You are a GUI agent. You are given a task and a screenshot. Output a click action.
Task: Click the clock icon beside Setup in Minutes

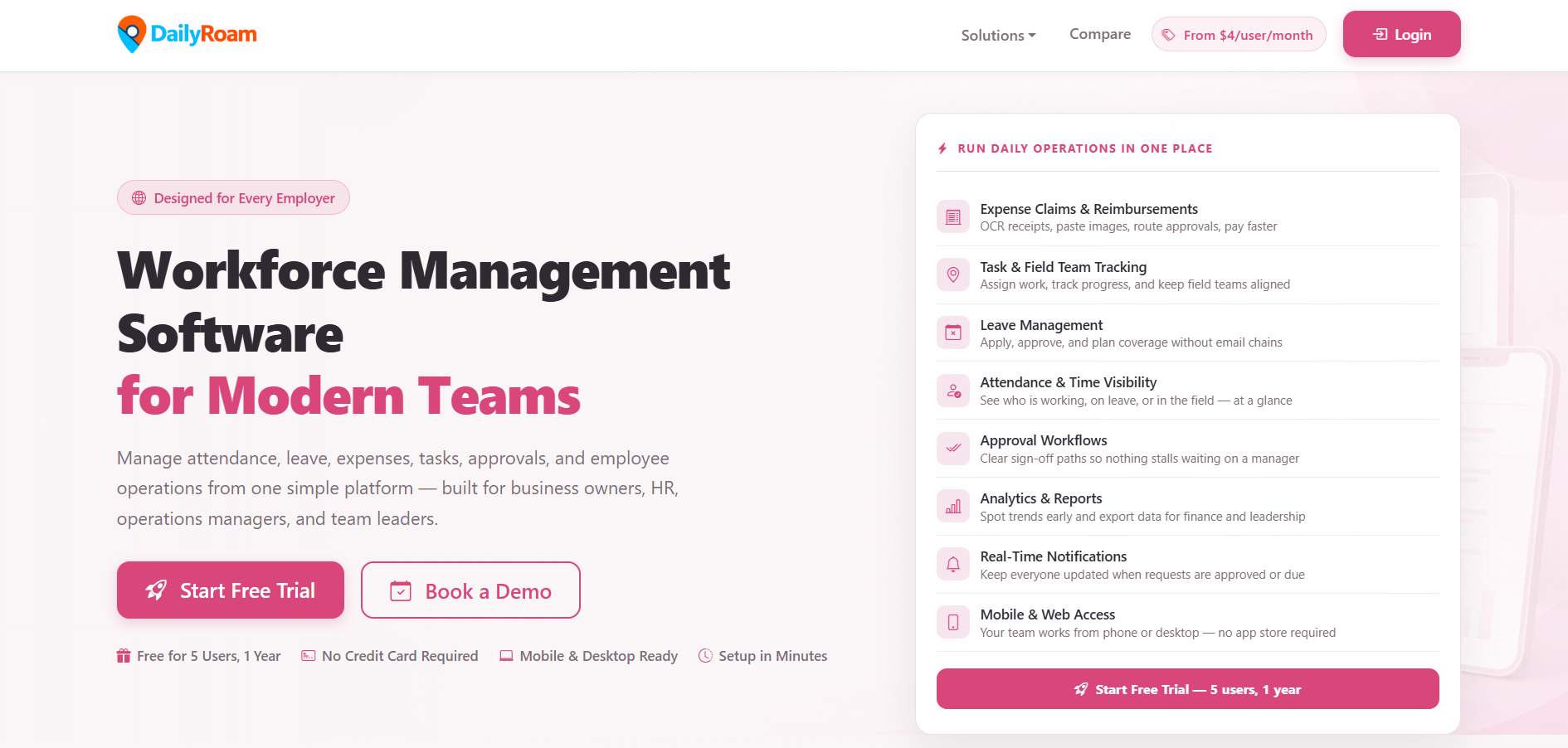point(705,656)
